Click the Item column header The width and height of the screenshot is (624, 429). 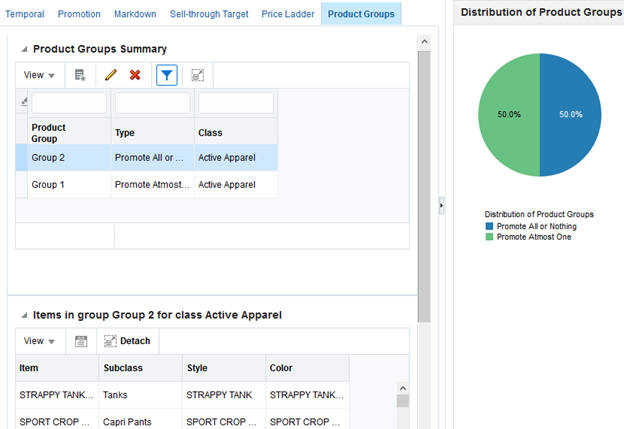click(57, 368)
